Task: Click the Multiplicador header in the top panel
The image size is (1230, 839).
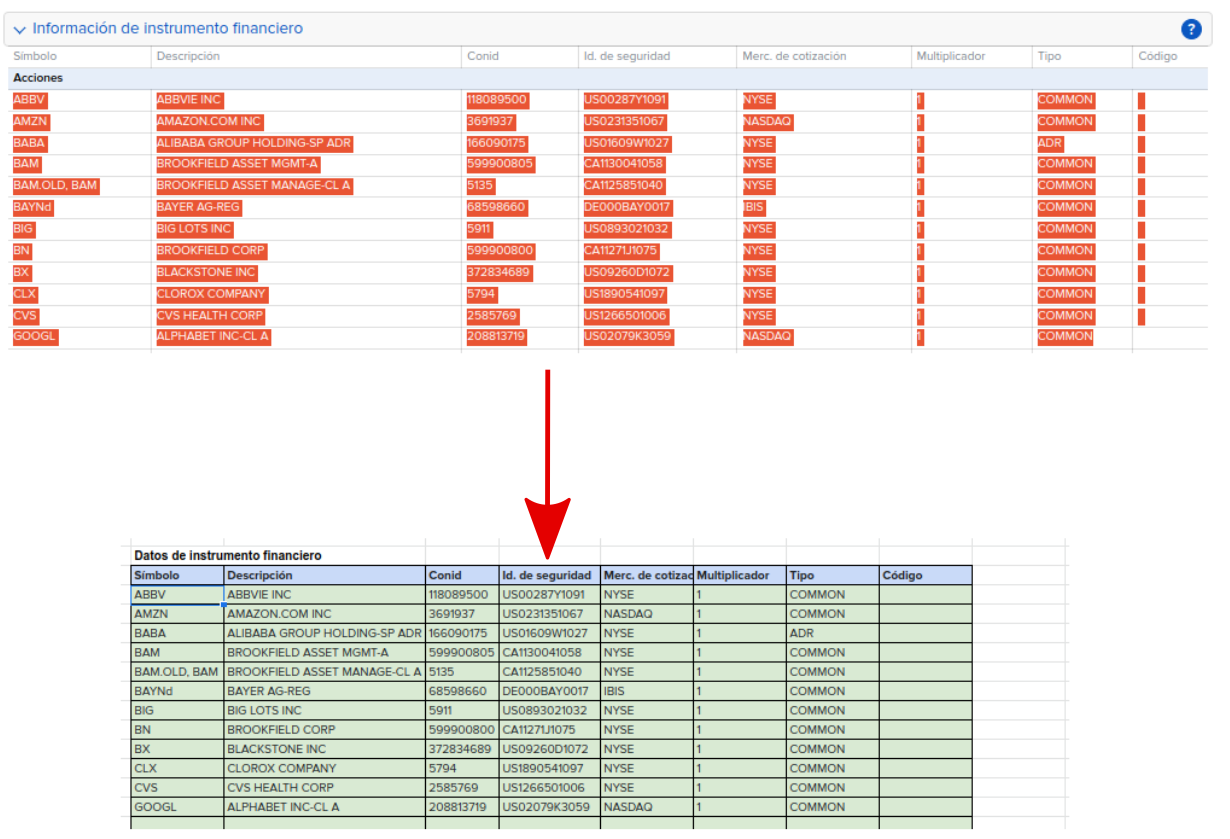Action: (951, 56)
